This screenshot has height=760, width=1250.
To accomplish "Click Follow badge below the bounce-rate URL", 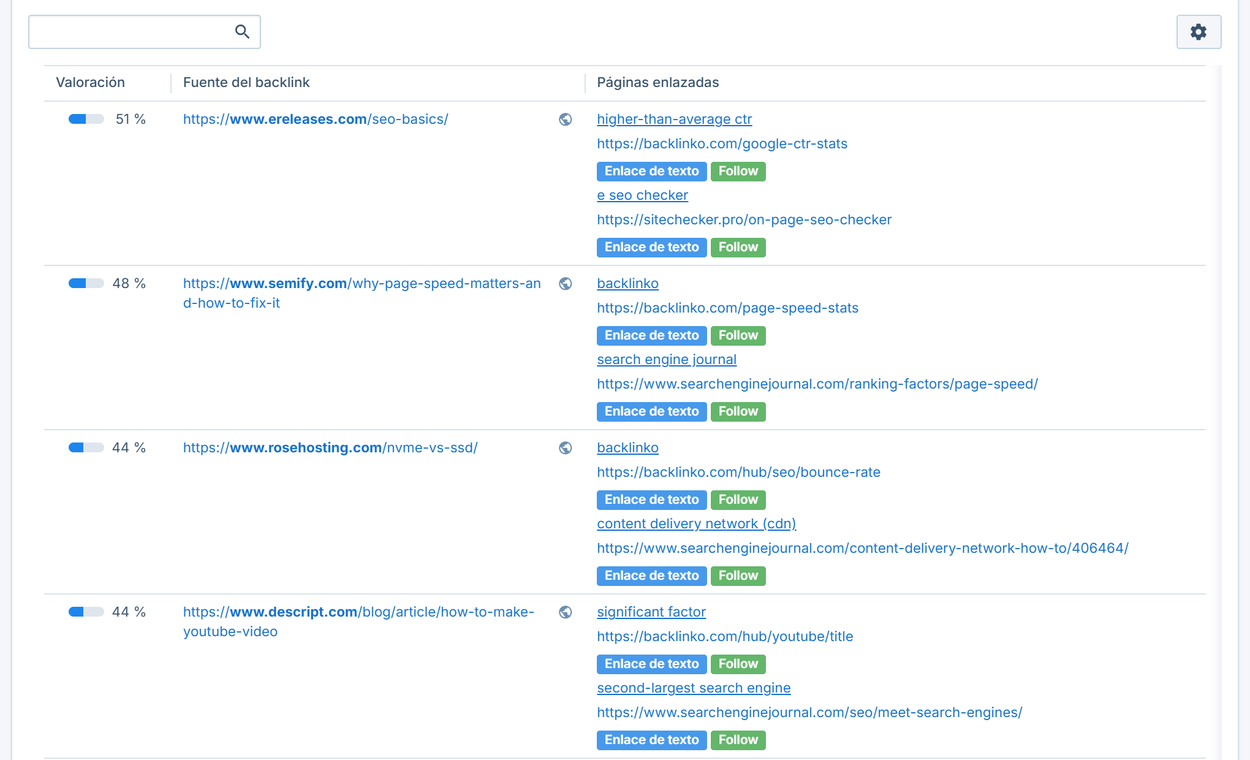I will [x=738, y=499].
